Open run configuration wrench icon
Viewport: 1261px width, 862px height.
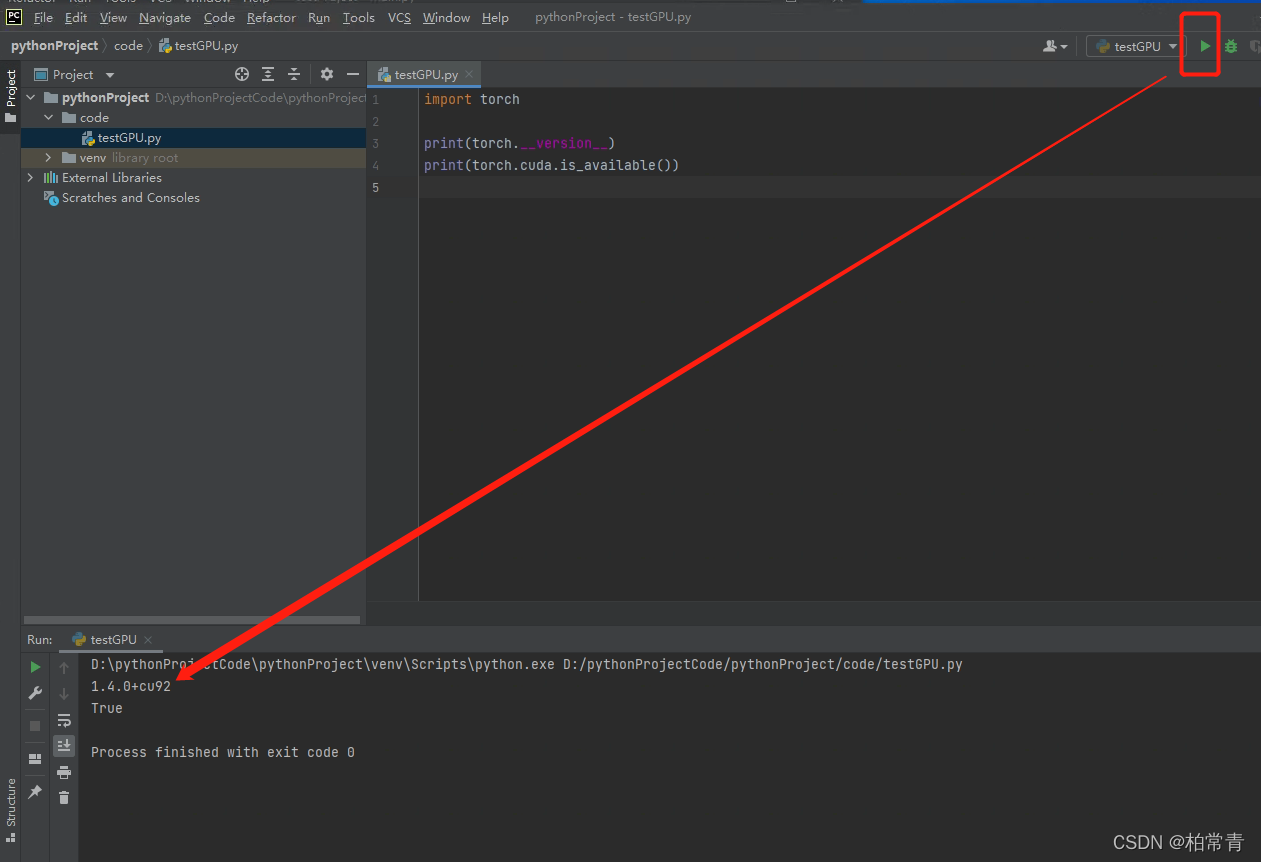point(35,693)
